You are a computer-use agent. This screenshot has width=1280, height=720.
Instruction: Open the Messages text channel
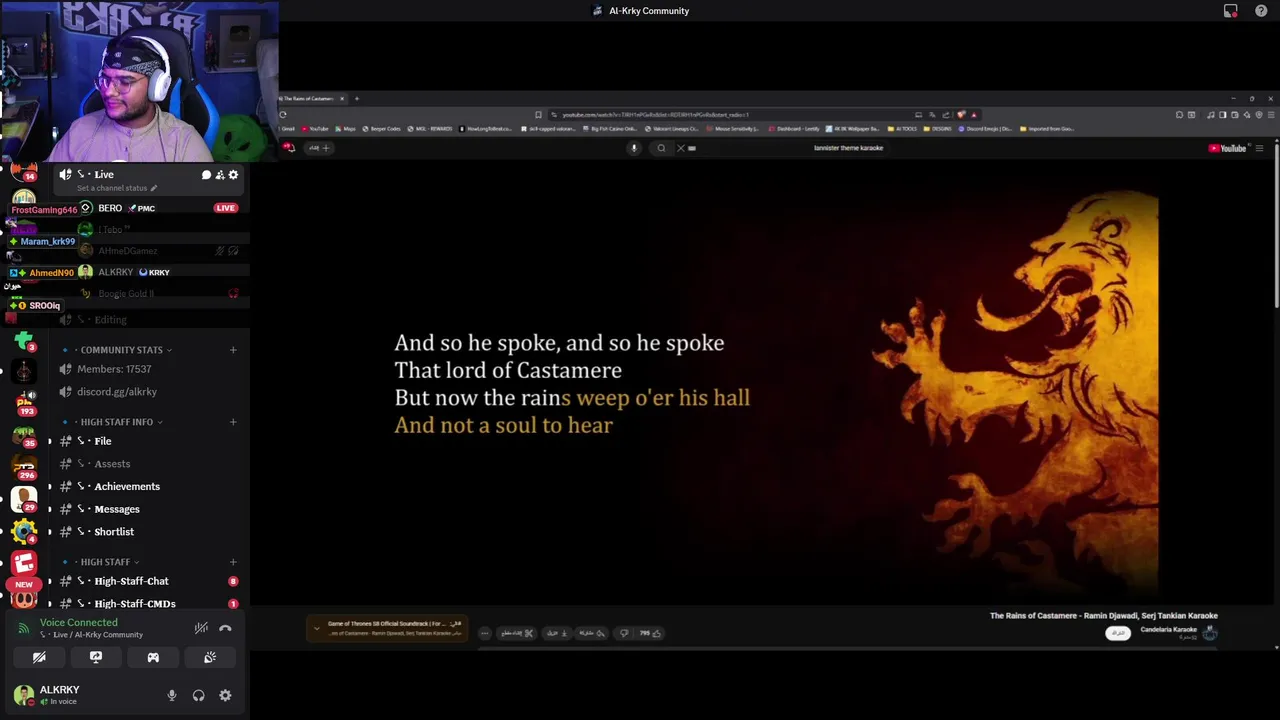(x=117, y=510)
